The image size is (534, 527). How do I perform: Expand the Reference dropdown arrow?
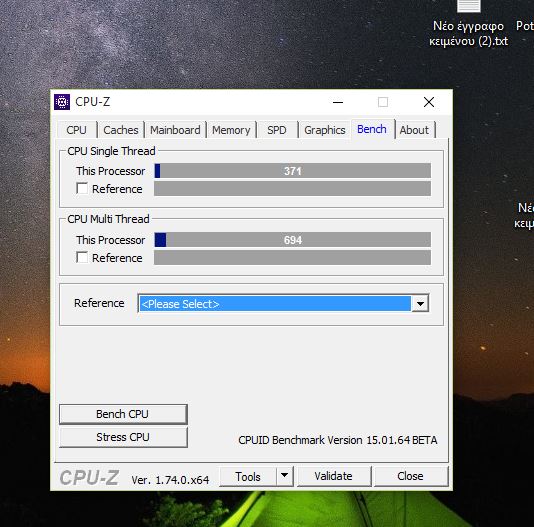[x=420, y=304]
